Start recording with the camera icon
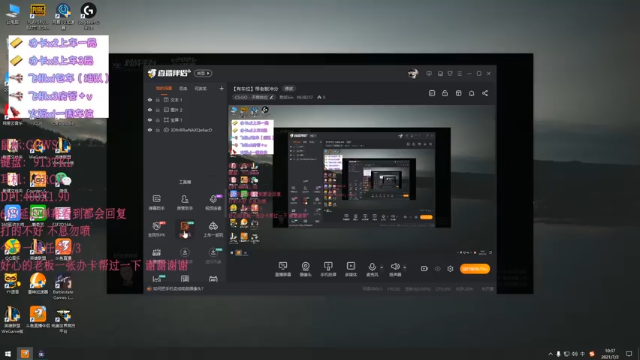Screen dimensions: 640x360 point(424,269)
